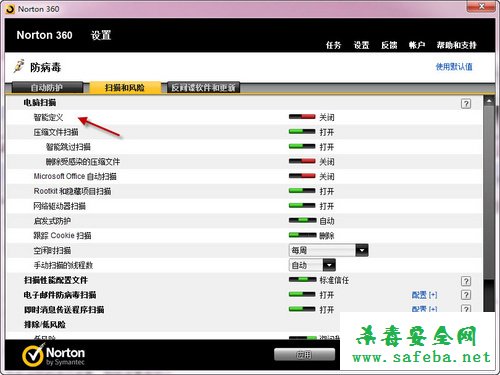Click the vertical scrollbar thumb
500x375 pixels.
click(x=489, y=193)
